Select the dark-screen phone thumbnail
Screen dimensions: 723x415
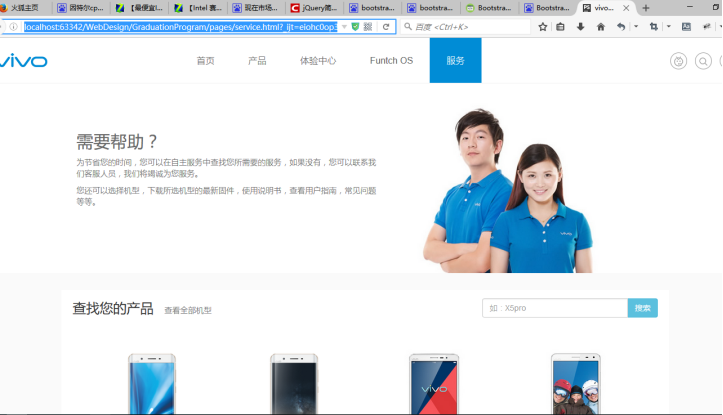click(294, 384)
